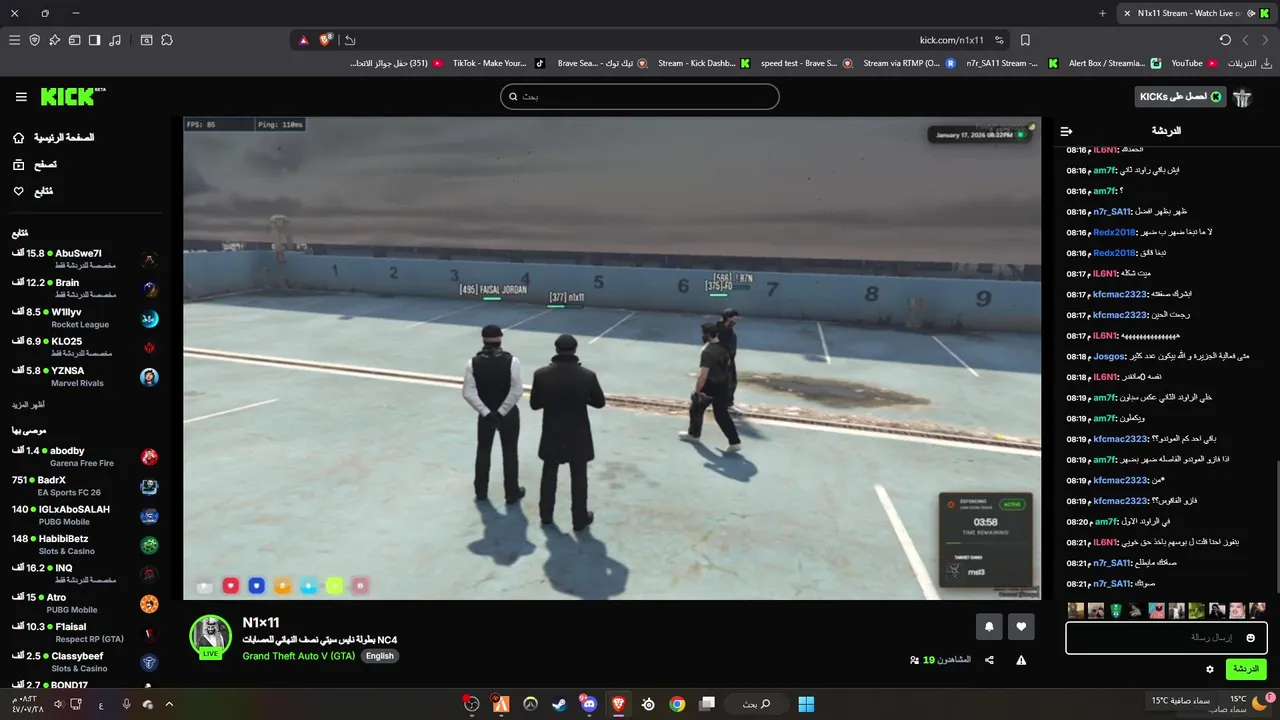Click the English language tag
Image resolution: width=1280 pixels, height=720 pixels.
tap(380, 656)
